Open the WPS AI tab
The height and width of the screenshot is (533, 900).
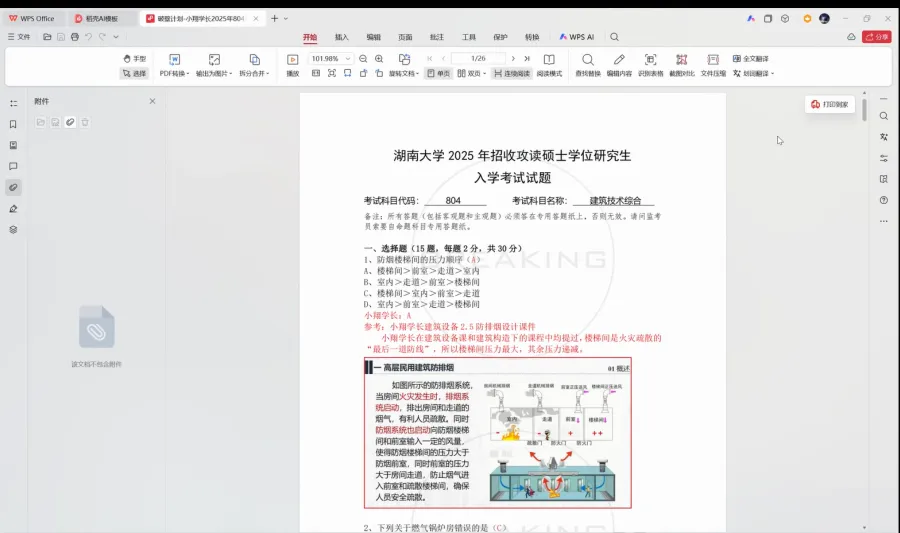tap(577, 37)
